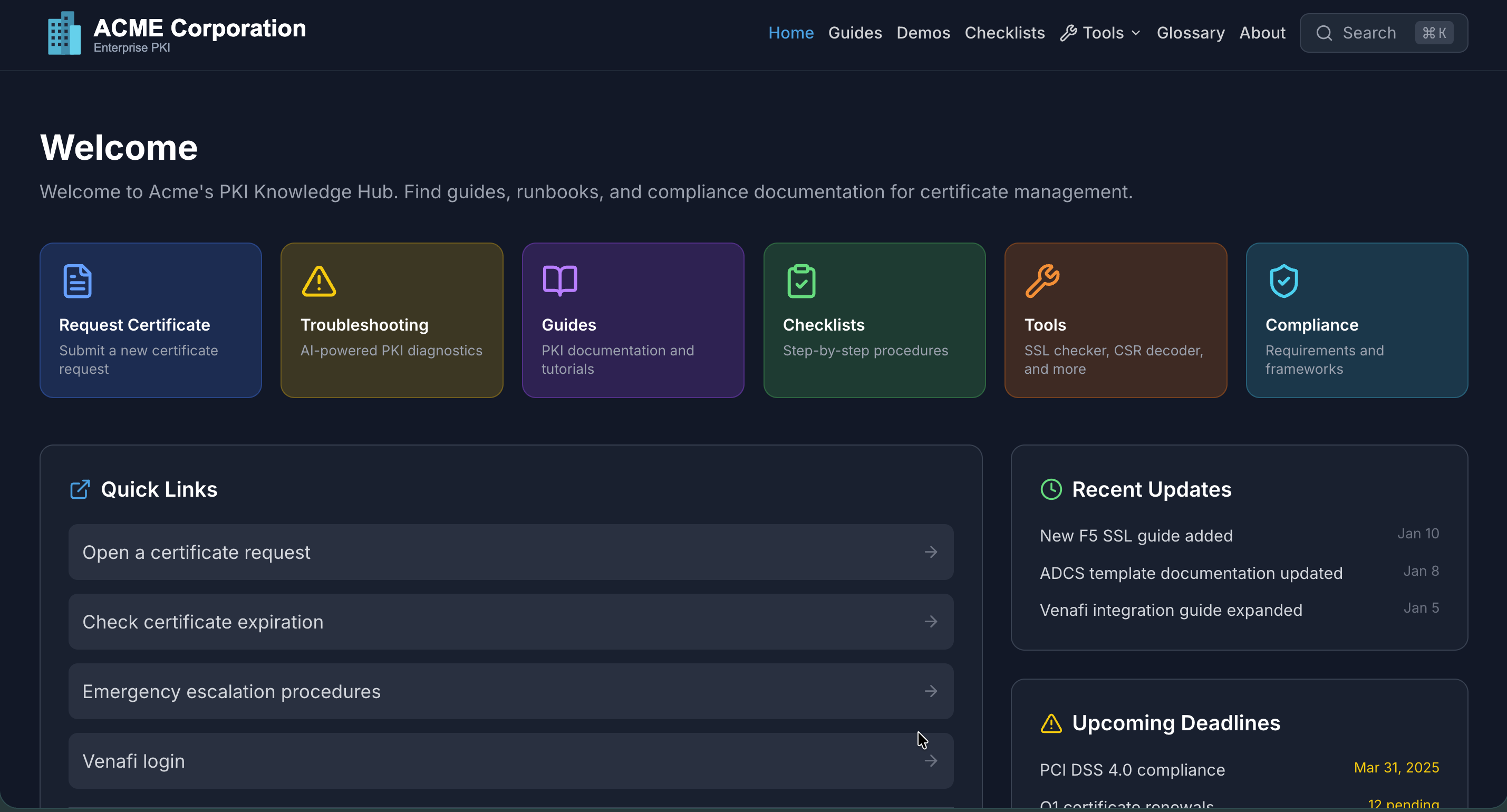Click the Recent Updates clock icon
The image size is (1507, 812).
pyautogui.click(x=1051, y=490)
